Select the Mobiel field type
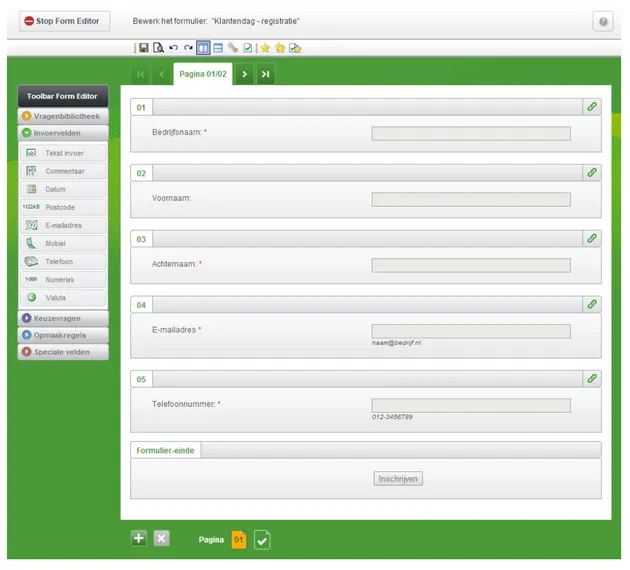Viewport: 630px width, 570px height. click(x=63, y=244)
